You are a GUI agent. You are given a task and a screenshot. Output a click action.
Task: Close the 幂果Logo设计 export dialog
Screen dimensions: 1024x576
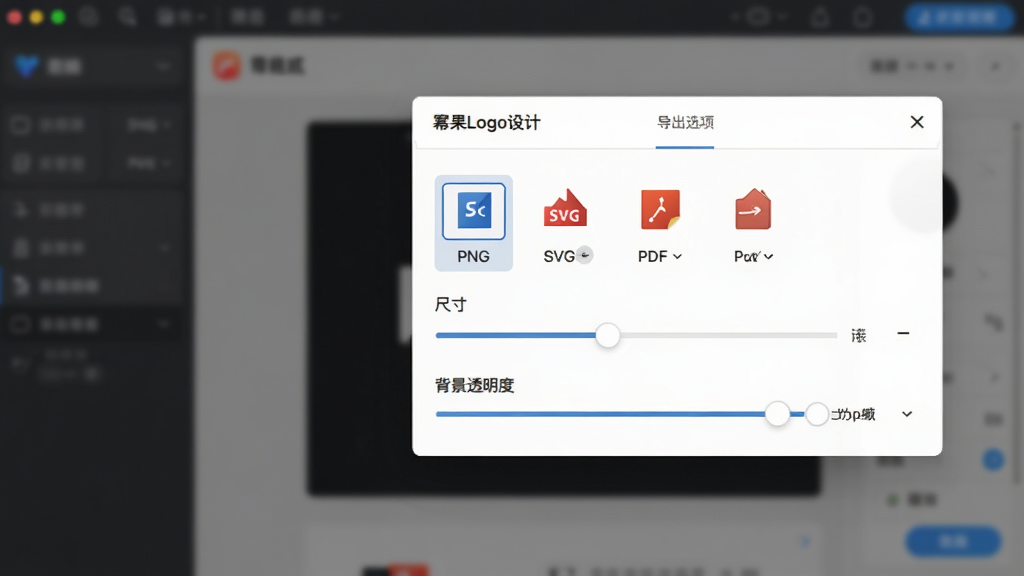917,122
